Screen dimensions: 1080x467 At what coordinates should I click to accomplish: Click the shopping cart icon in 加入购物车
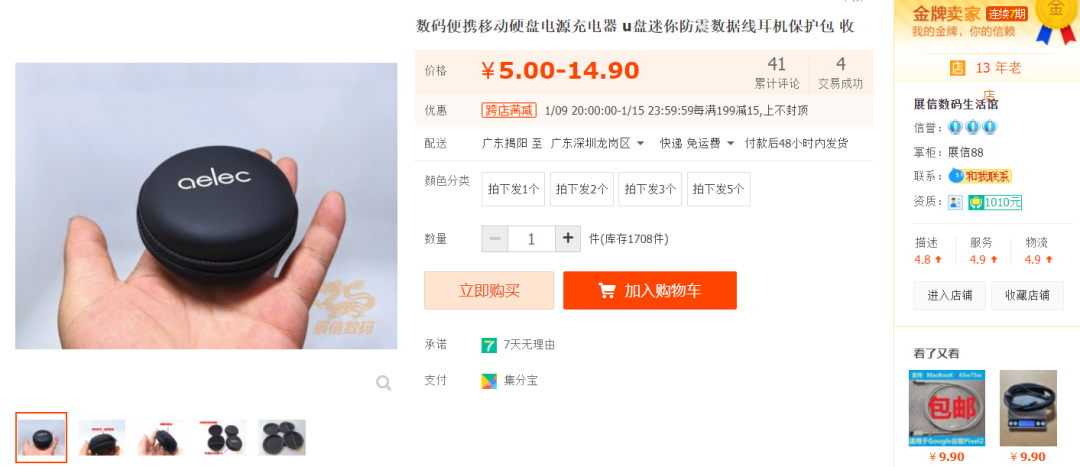coord(607,291)
